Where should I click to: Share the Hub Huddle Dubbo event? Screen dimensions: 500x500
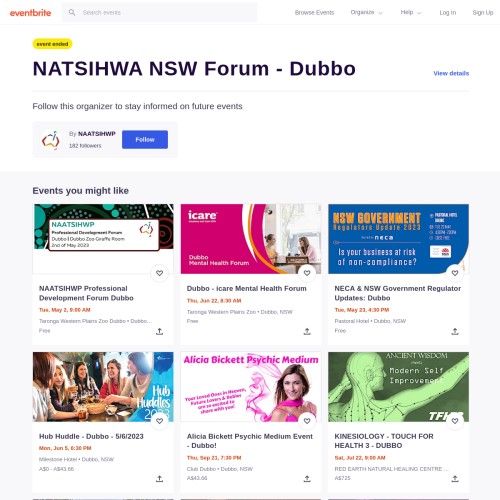pyautogui.click(x=160, y=479)
